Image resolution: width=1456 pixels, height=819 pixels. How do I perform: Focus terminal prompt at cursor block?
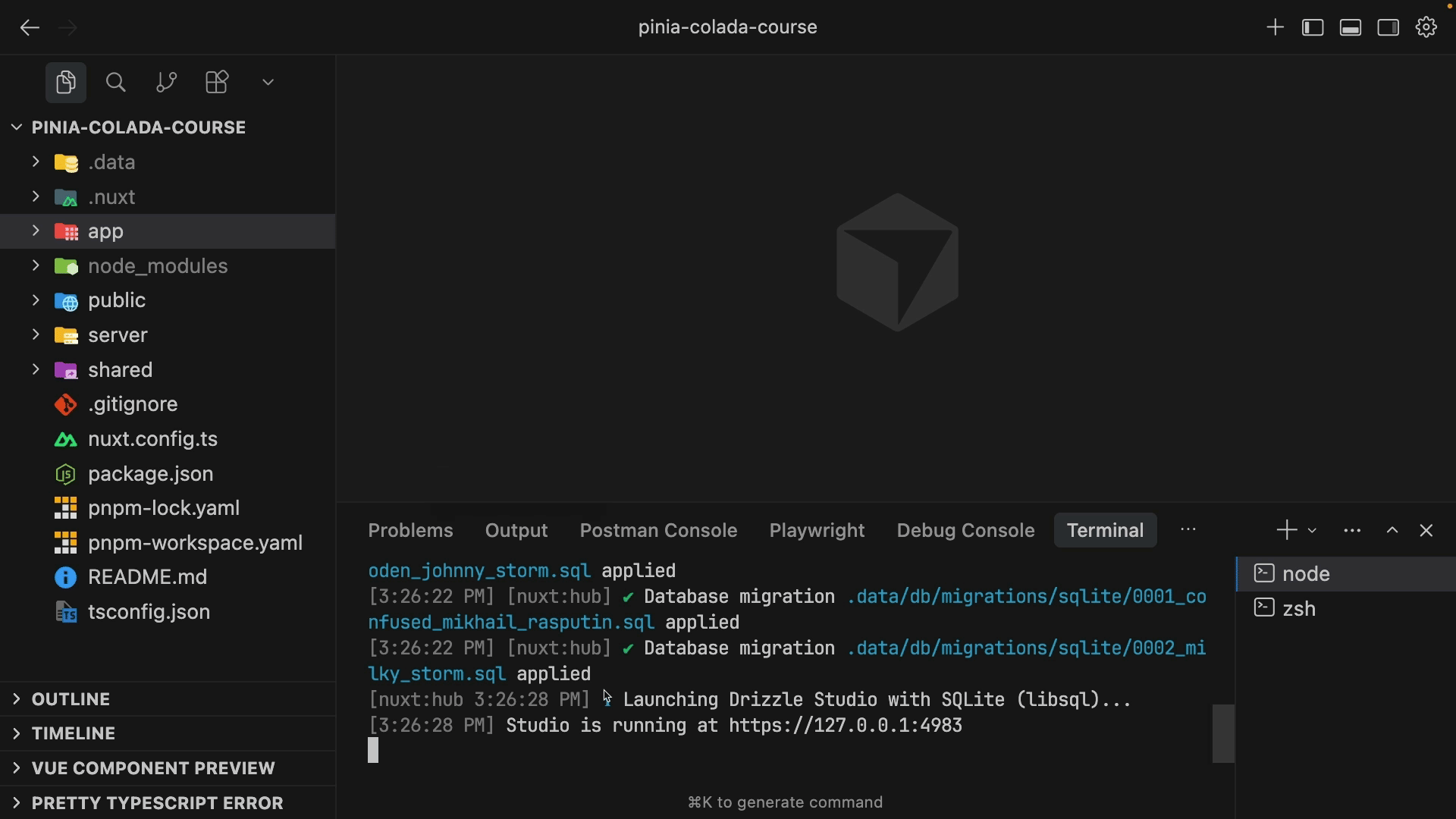tap(373, 751)
